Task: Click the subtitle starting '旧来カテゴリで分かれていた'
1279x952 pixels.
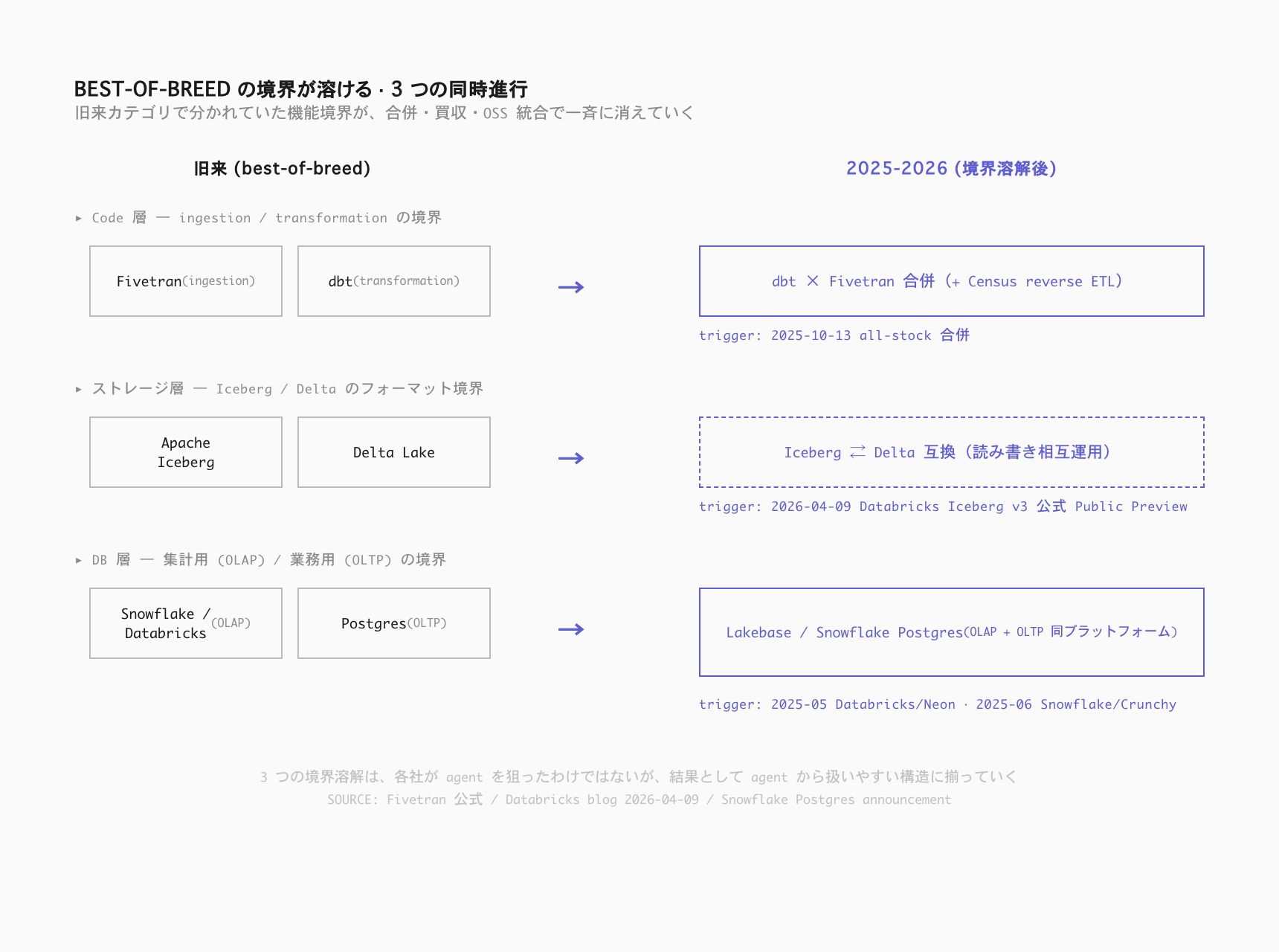Action: pos(384,113)
